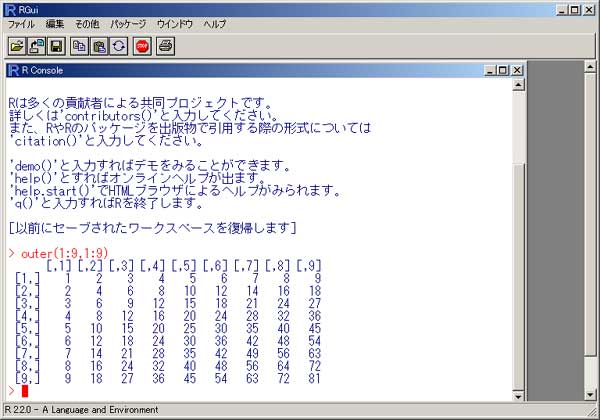
Task: Click the value 64 in matrix
Action: (x=284, y=366)
